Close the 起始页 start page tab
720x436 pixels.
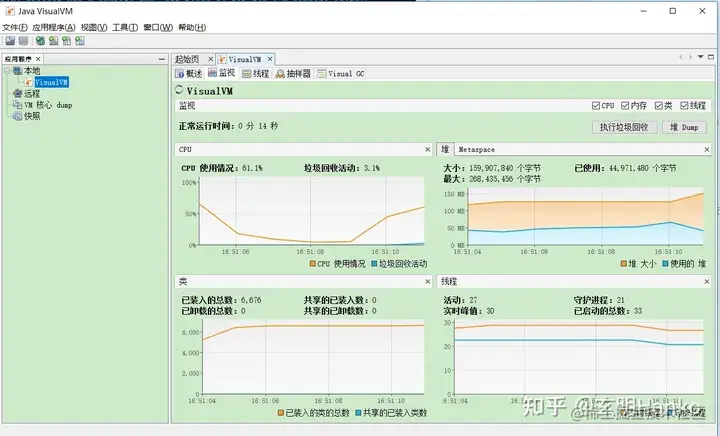[x=210, y=59]
